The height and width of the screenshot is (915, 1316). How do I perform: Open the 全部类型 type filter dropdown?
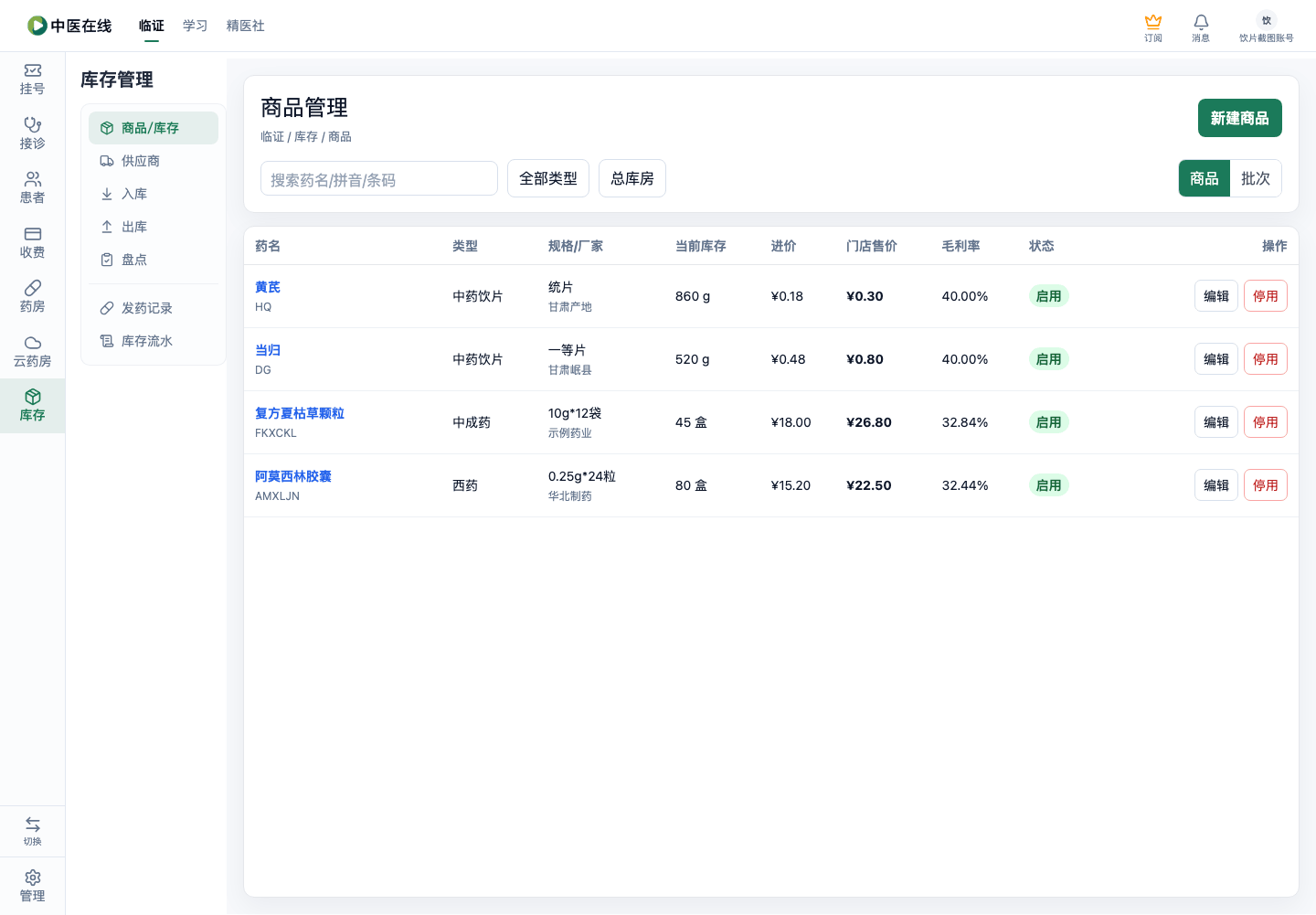pyautogui.click(x=548, y=178)
